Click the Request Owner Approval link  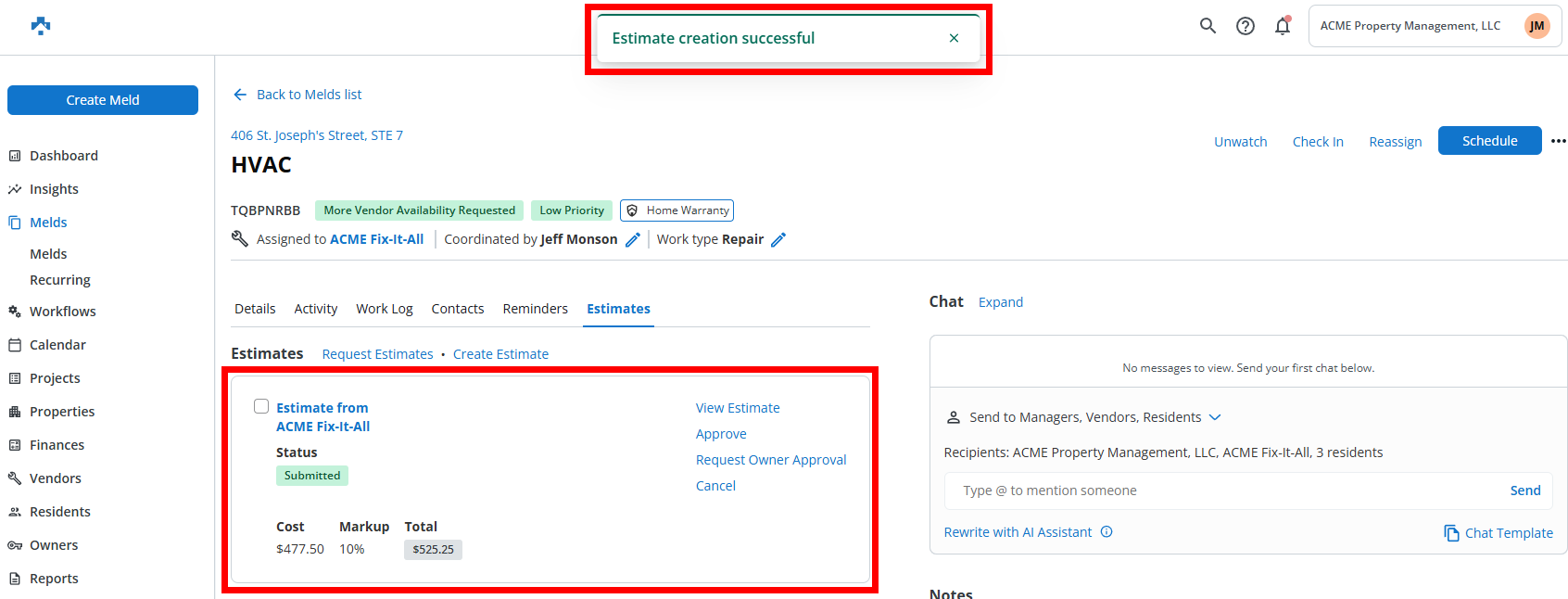771,460
